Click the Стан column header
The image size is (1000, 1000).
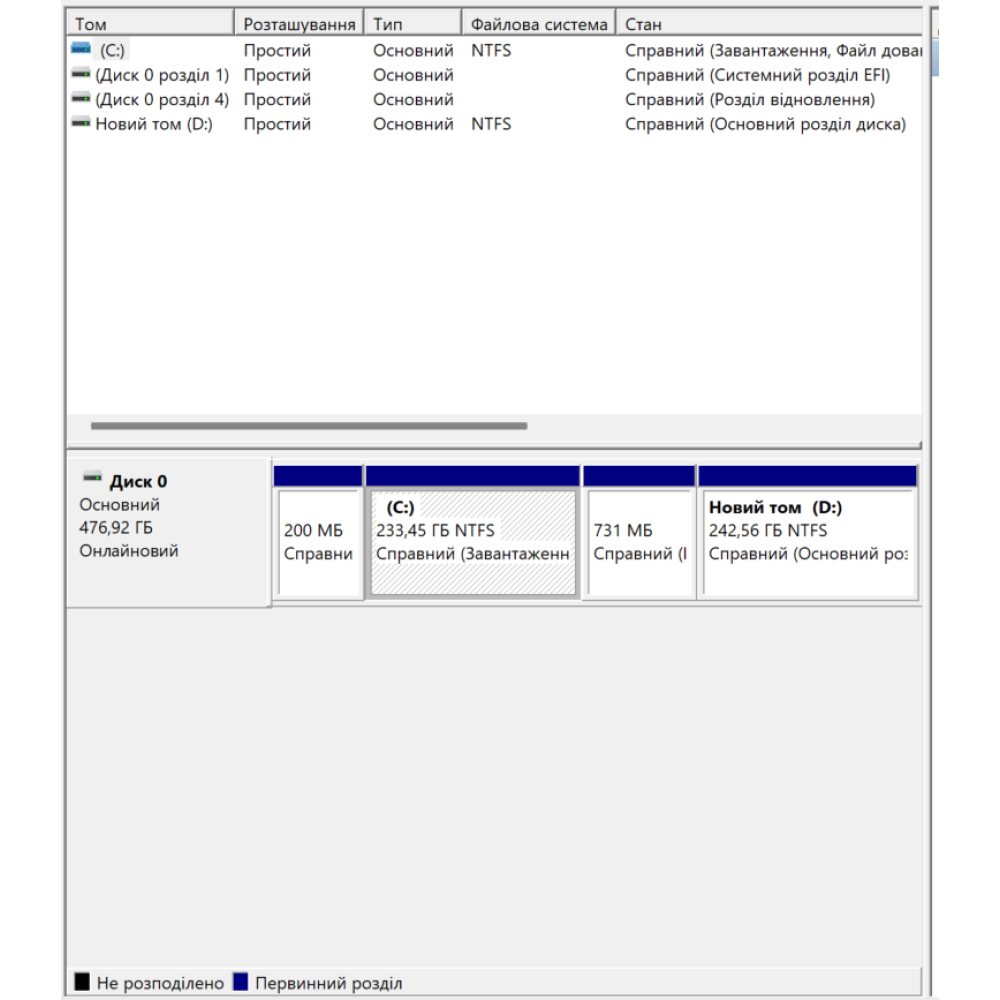point(768,24)
